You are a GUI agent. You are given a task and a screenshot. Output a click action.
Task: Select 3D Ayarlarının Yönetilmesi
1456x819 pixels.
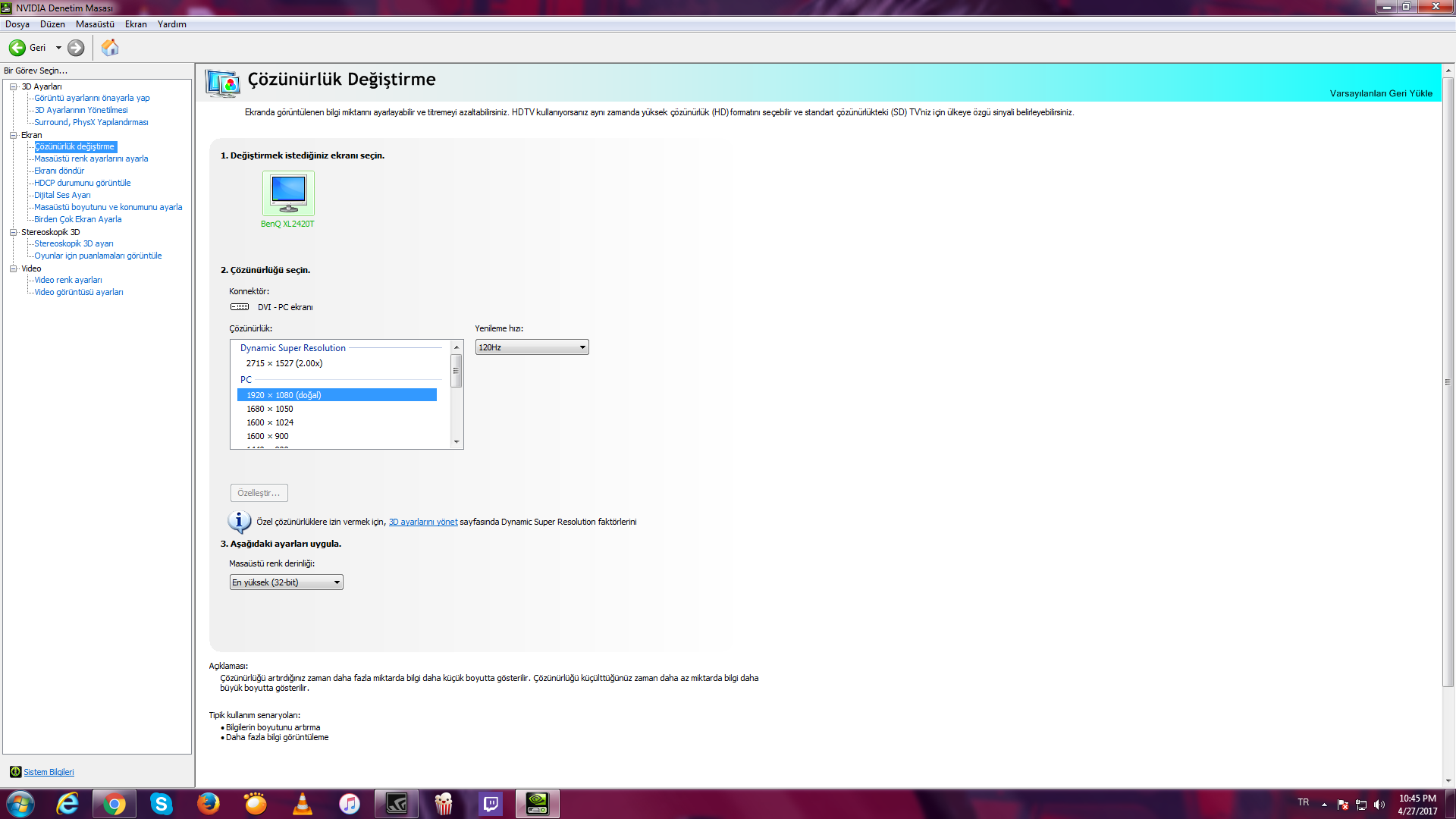81,110
